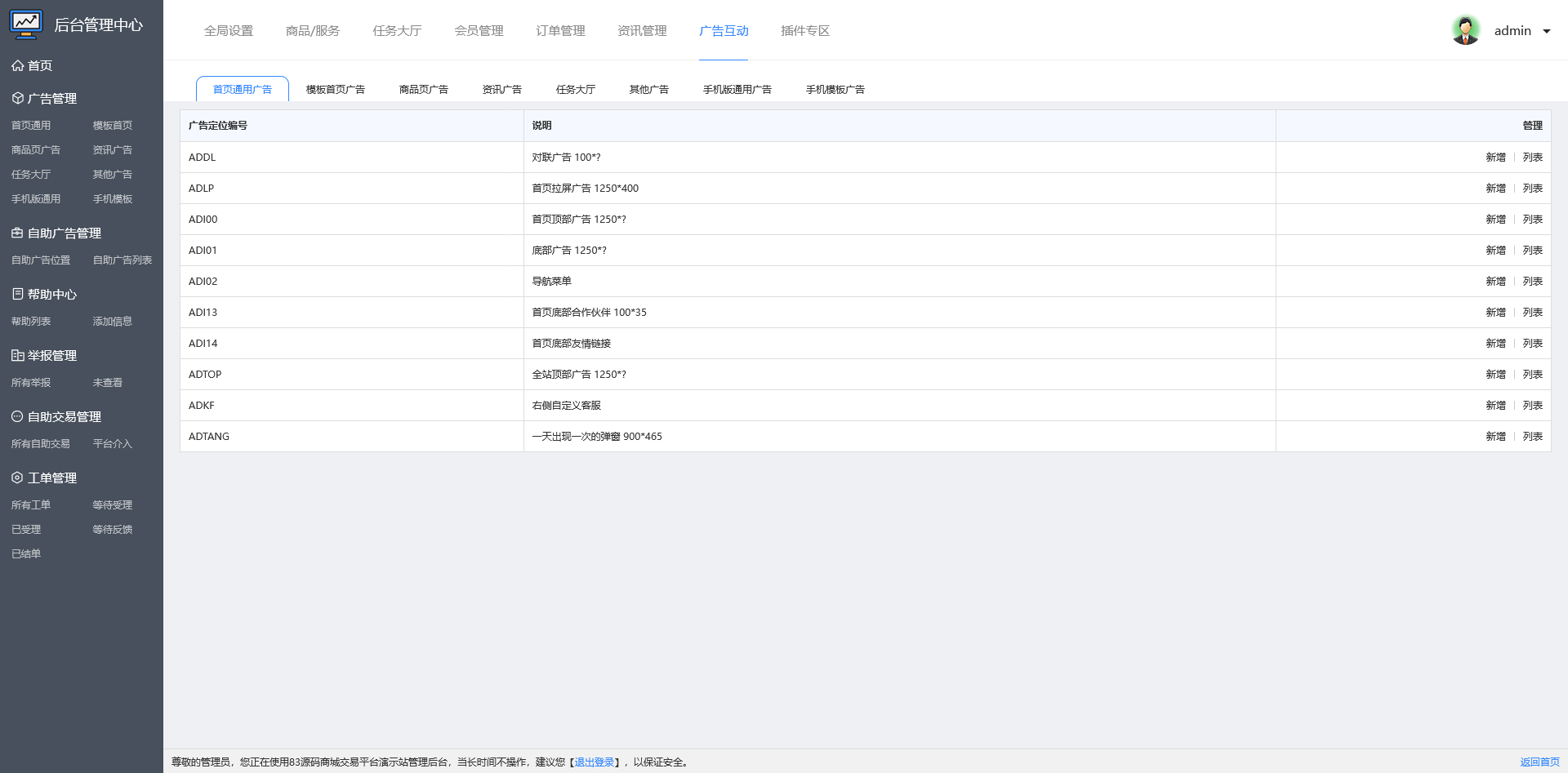Switch to the 任务大厅 sub tab
The height and width of the screenshot is (773, 1568).
pyautogui.click(x=576, y=89)
